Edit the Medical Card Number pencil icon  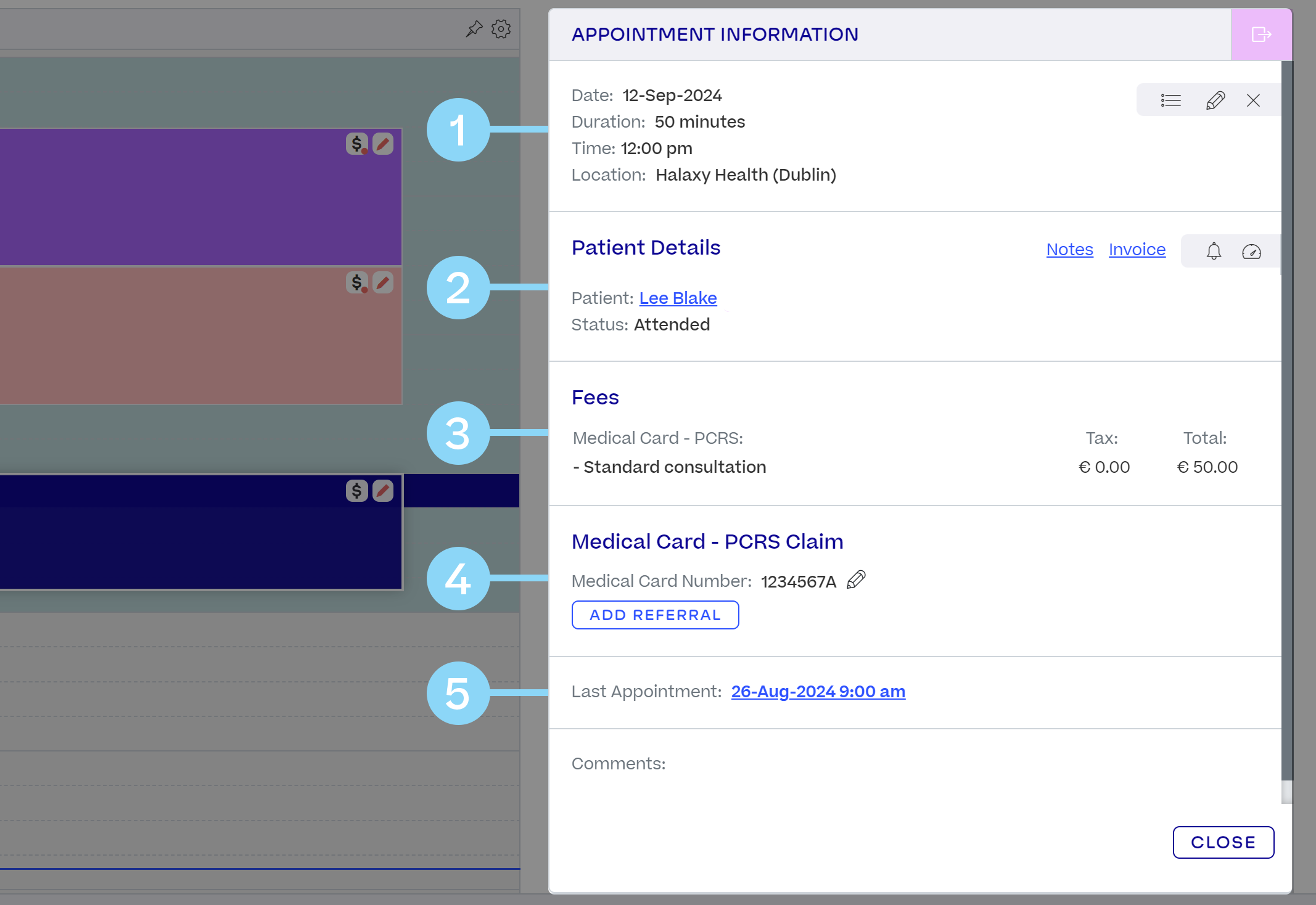point(856,580)
